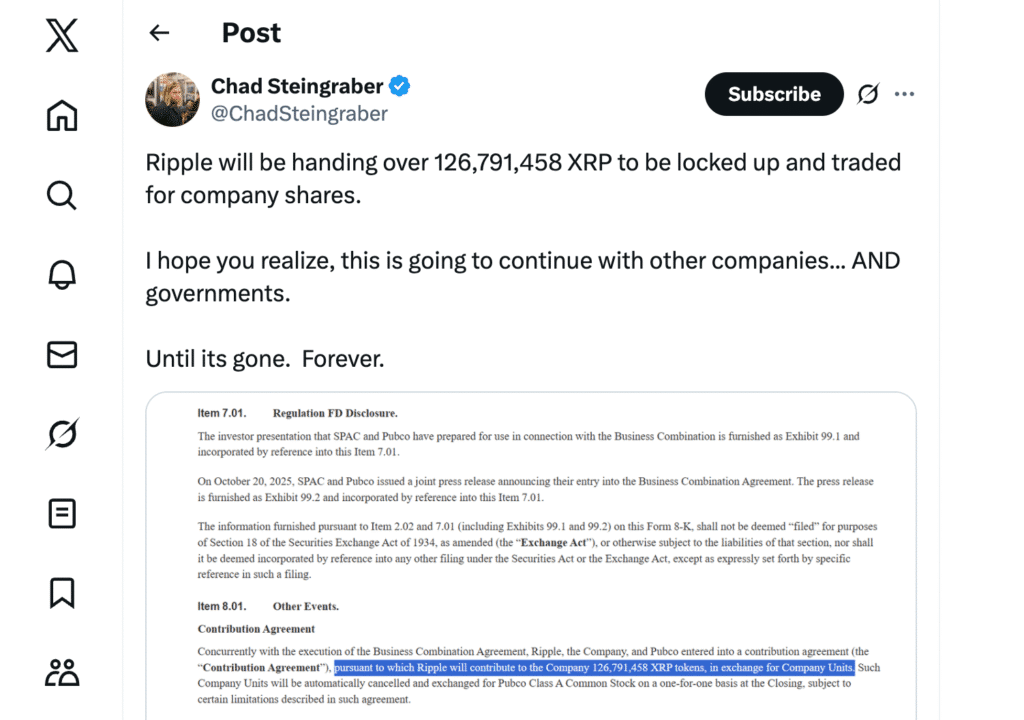The image size is (1024, 720).
Task: Open the post's three-dot More menu
Action: pos(905,94)
